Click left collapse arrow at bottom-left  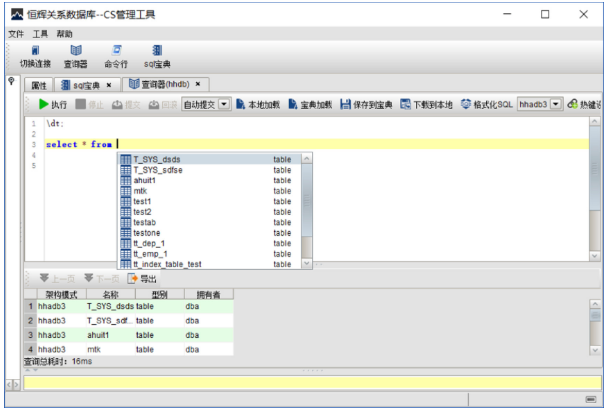tap(9, 385)
